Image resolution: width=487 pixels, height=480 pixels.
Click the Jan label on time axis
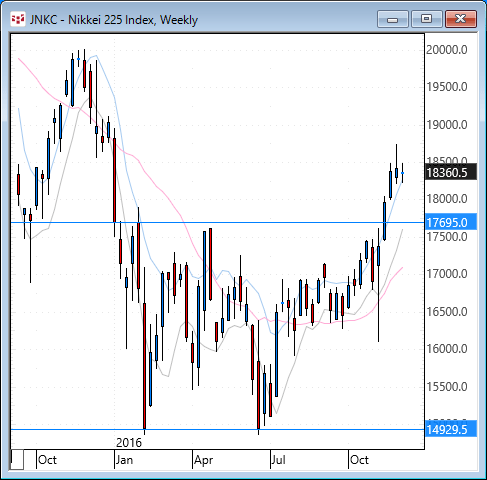(124, 460)
